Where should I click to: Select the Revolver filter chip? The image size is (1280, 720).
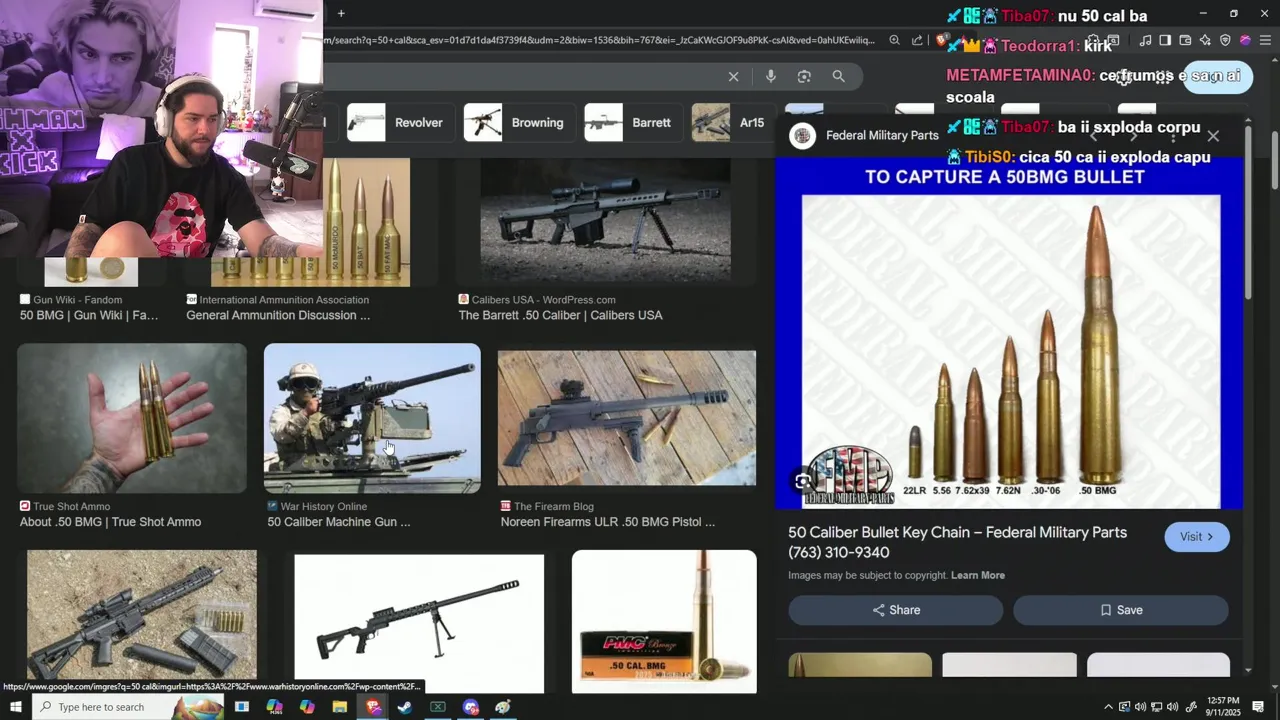(398, 123)
